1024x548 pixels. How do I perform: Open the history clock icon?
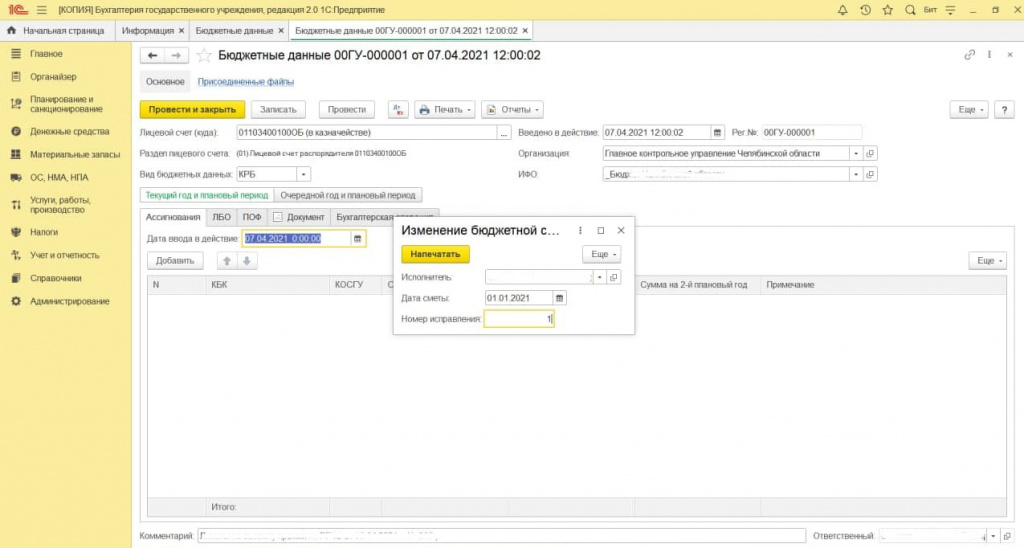point(864,10)
